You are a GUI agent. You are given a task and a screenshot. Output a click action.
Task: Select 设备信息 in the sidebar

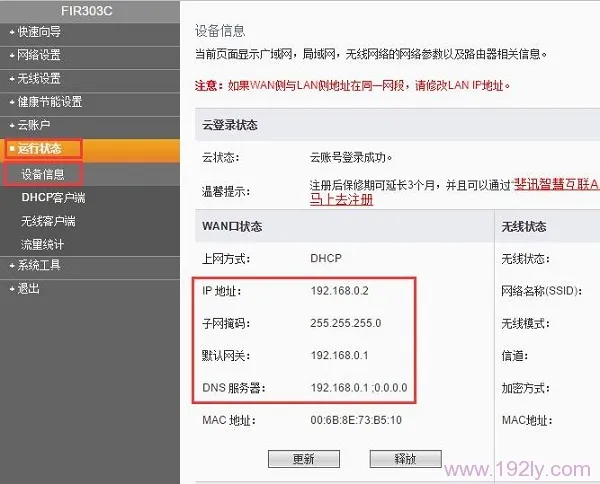click(43, 174)
